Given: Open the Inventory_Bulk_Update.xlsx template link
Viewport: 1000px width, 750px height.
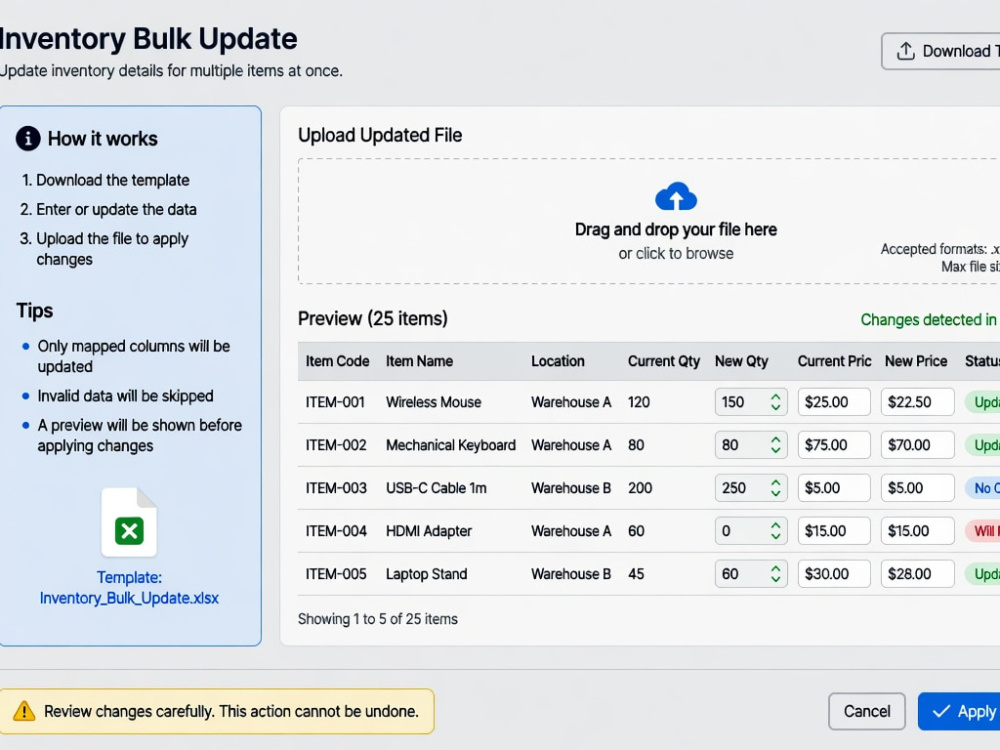Looking at the screenshot, I should point(129,598).
